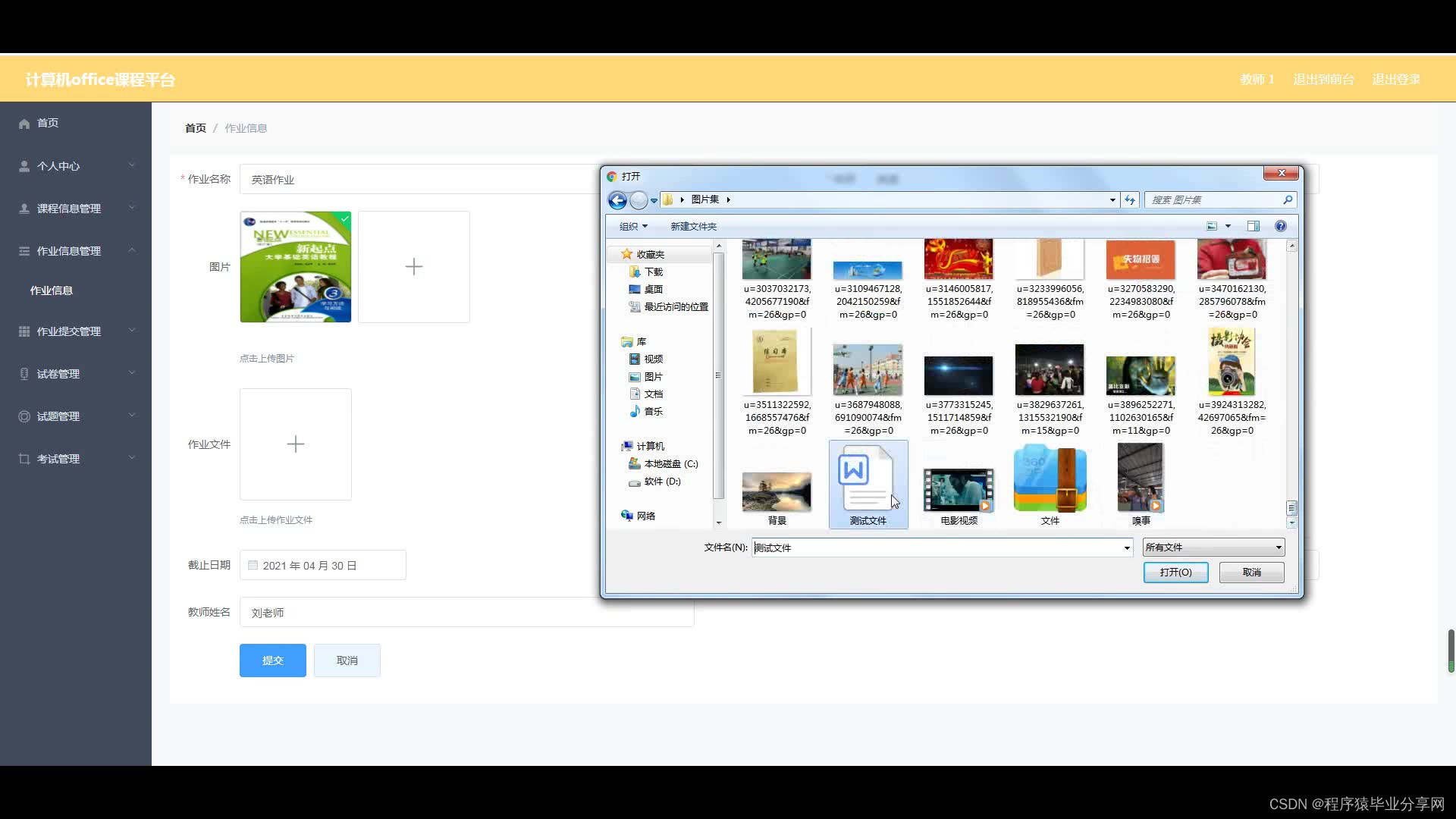1456x819 pixels.
Task: Click the file dialog help question-mark icon
Action: coord(1281,226)
